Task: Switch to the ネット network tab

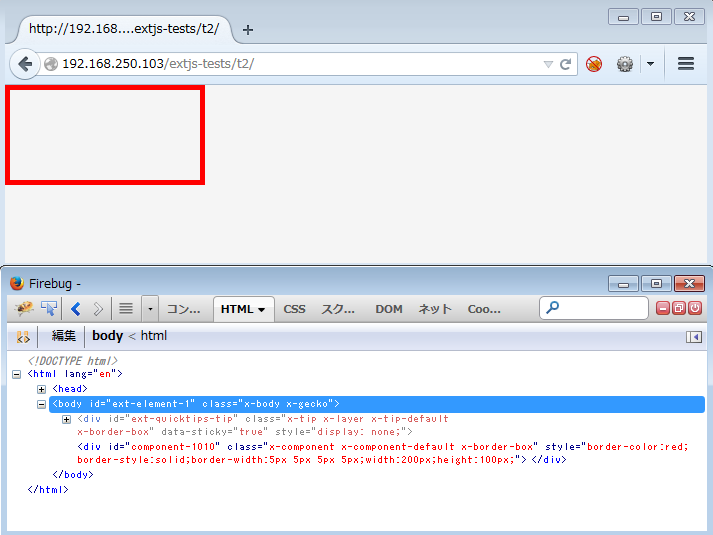Action: point(435,309)
